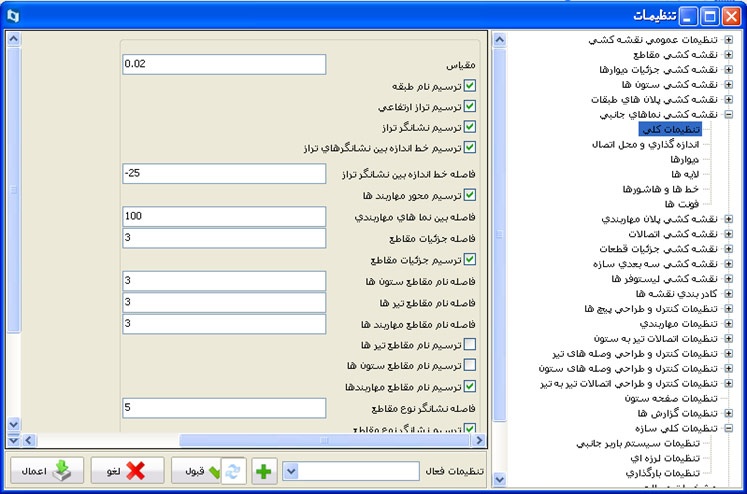Enable ترسیم نام مقاطع تیر ها checkbox

tap(470, 345)
